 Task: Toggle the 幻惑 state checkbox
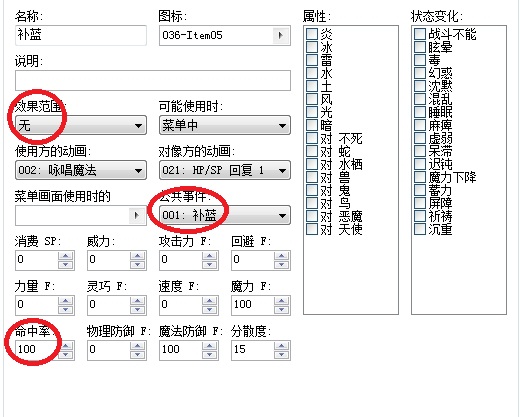coord(420,73)
